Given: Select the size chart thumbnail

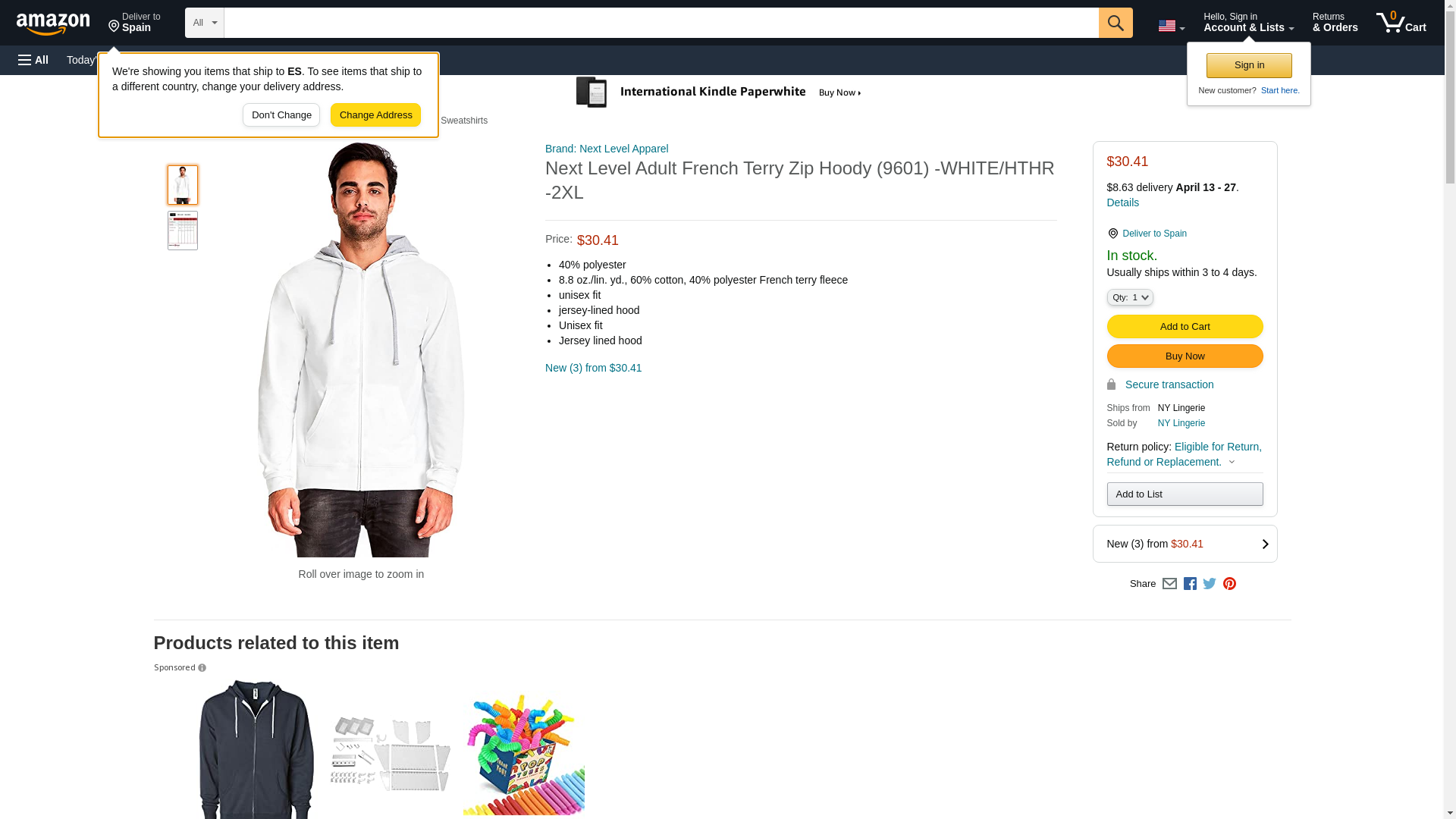Looking at the screenshot, I should 183,231.
